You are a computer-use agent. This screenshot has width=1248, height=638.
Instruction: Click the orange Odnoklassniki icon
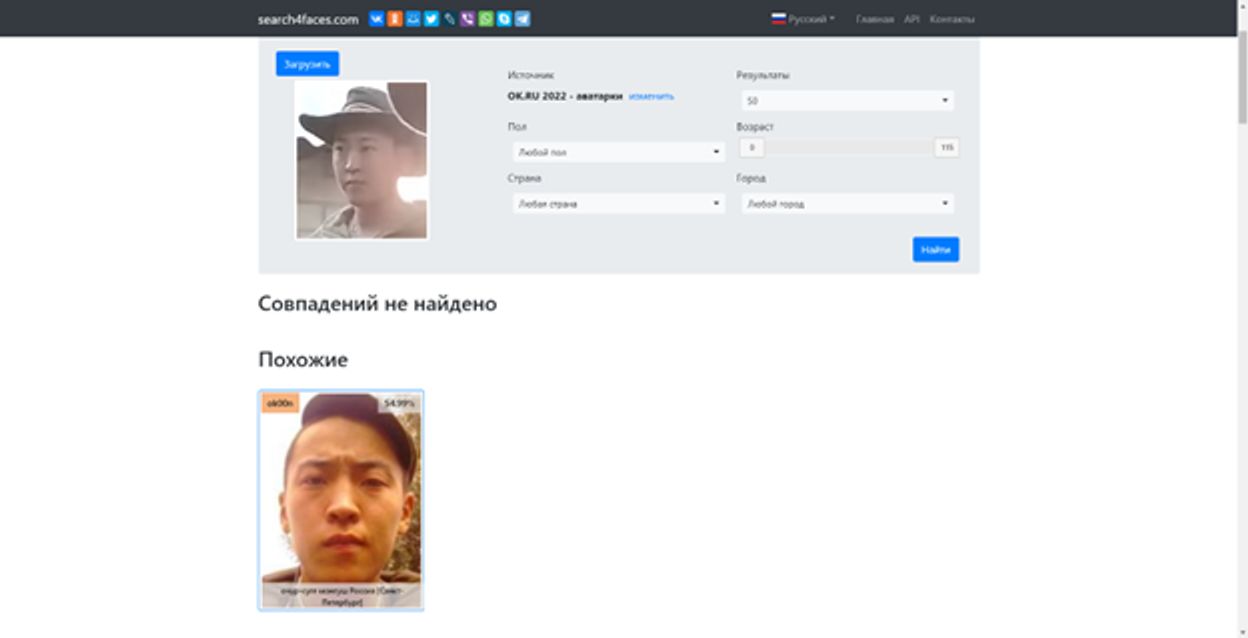coord(395,19)
